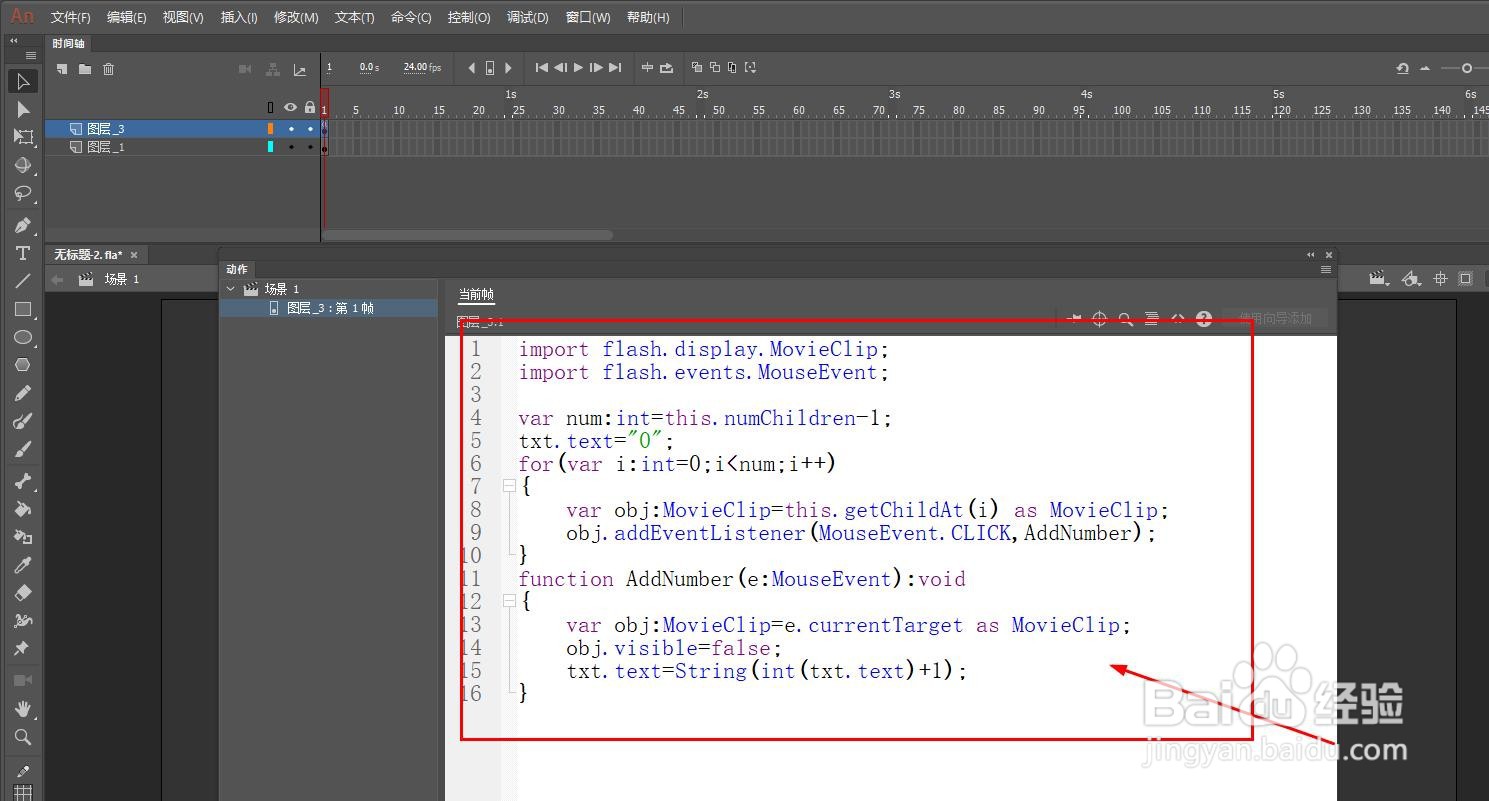Select the Eraser tool
The height and width of the screenshot is (801, 1489).
[23, 593]
